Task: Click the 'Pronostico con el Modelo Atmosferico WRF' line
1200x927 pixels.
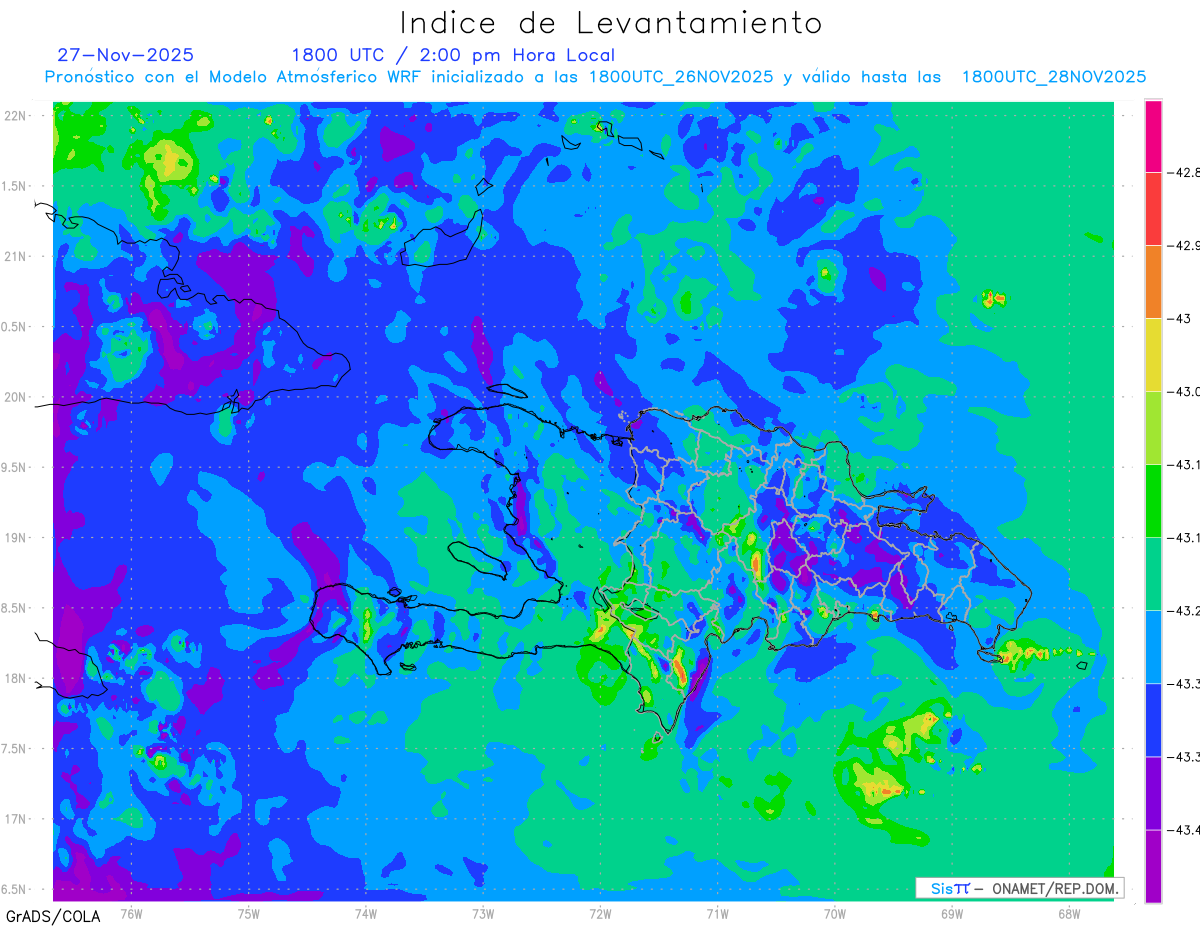Action: coord(595,77)
